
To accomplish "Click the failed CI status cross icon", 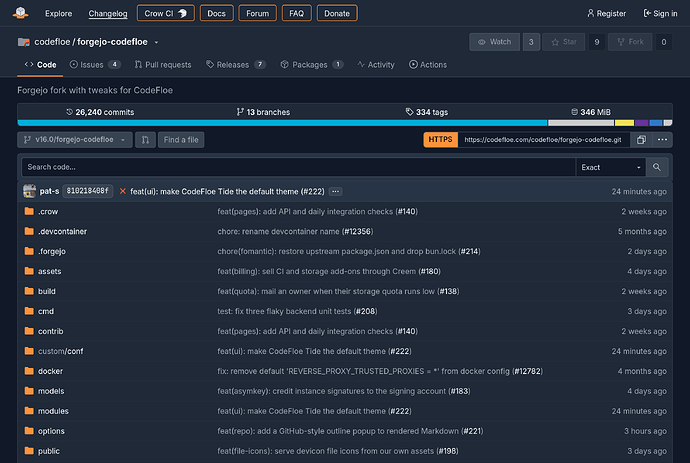I will coord(123,191).
